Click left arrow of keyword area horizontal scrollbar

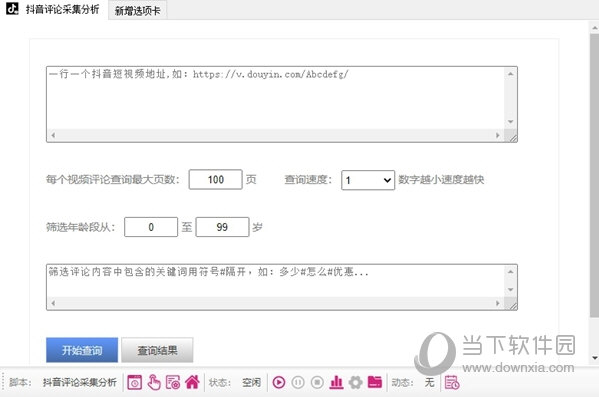[53, 303]
